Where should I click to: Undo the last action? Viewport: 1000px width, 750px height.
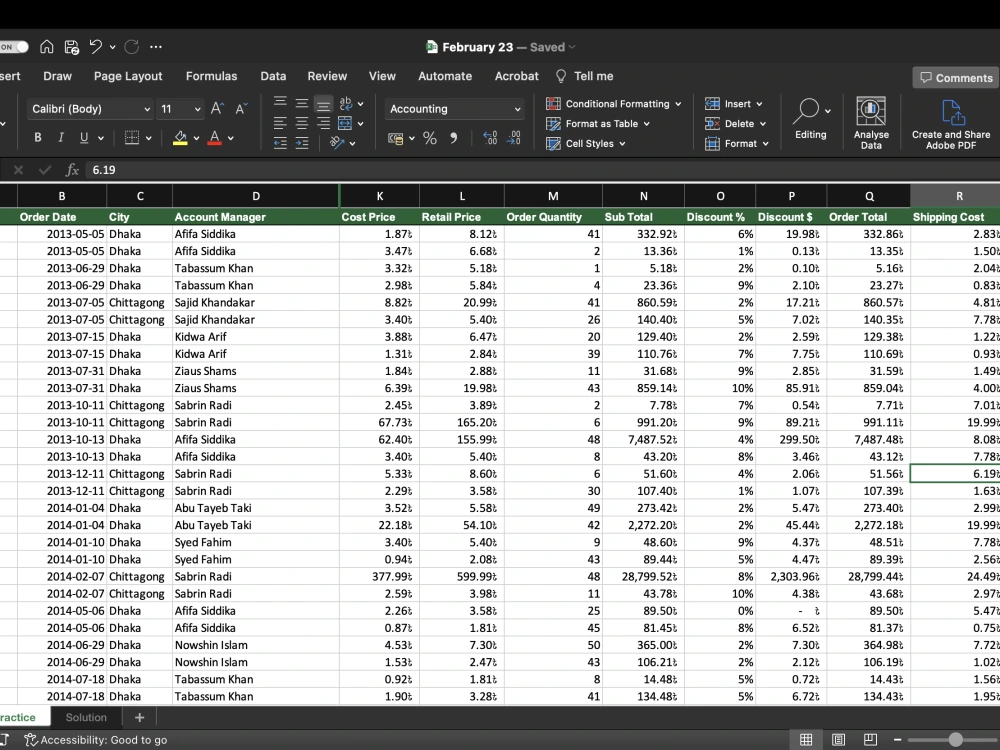tap(96, 47)
